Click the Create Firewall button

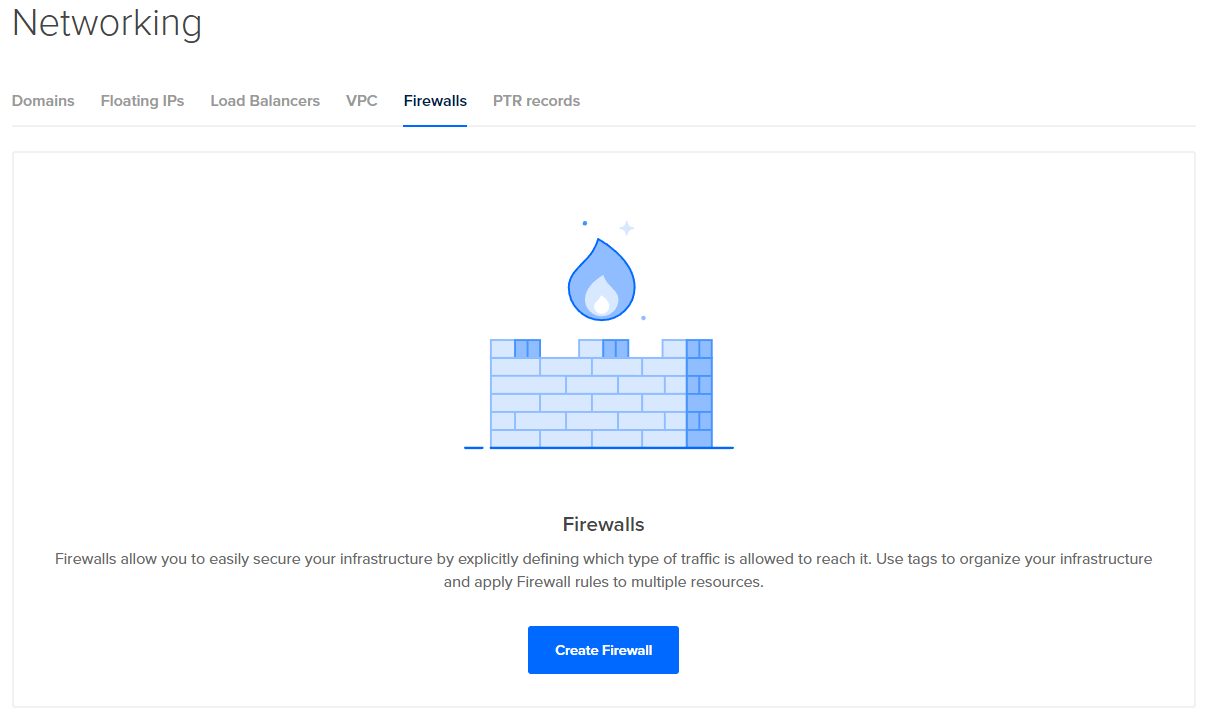pyautogui.click(x=603, y=649)
